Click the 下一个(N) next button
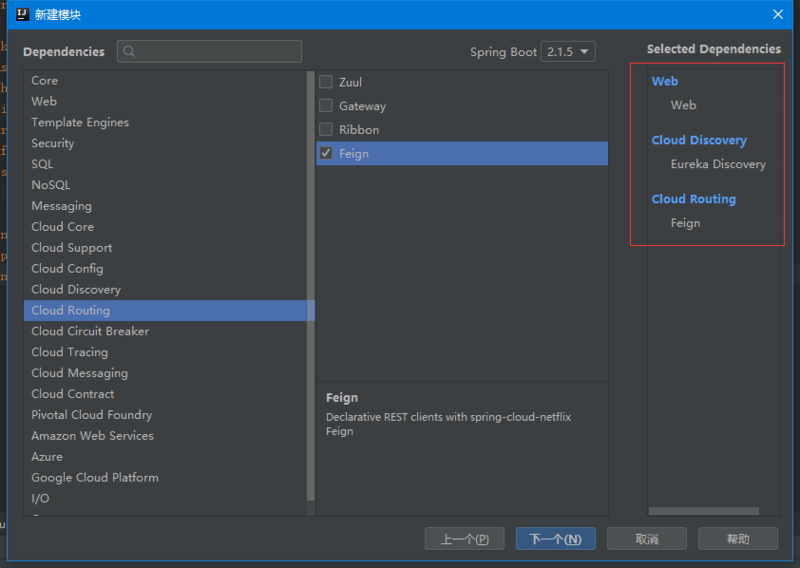Viewport: 800px width, 568px height. click(x=555, y=539)
